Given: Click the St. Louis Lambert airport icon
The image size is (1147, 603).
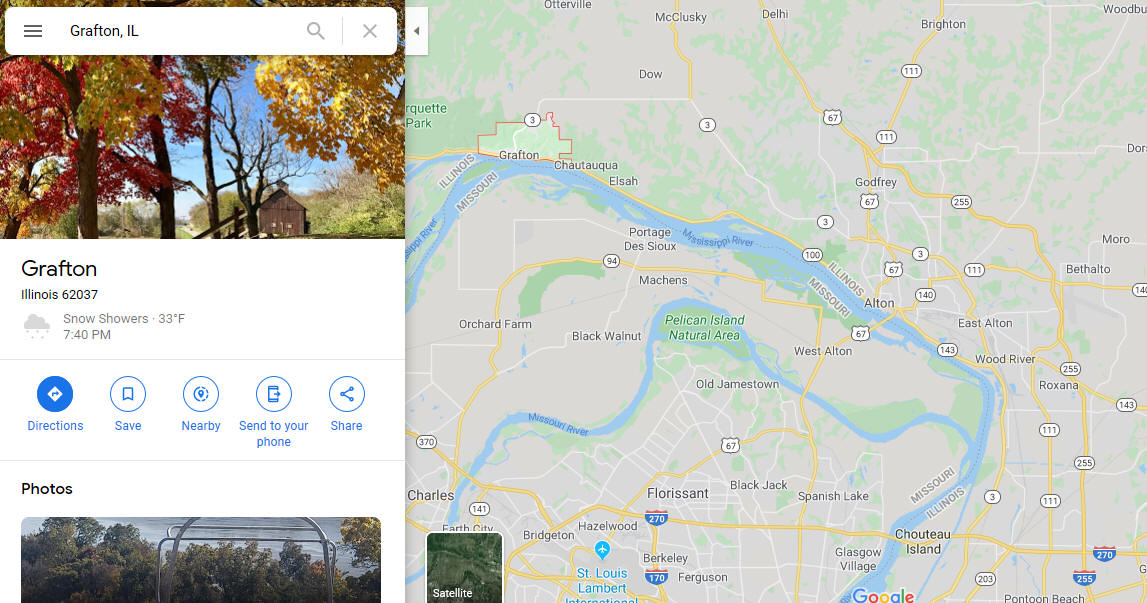Looking at the screenshot, I should pos(601,549).
